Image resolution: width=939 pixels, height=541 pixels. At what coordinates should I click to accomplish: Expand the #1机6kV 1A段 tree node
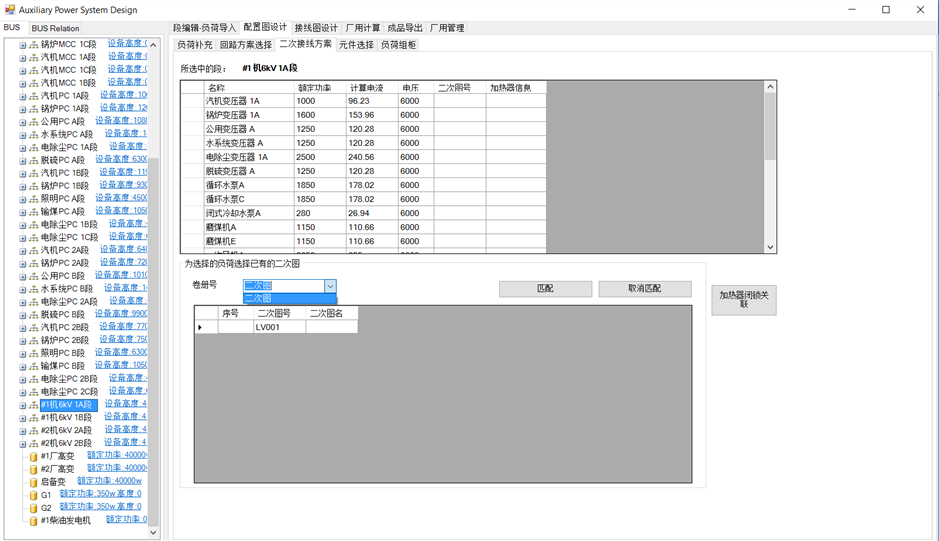tap(23, 405)
